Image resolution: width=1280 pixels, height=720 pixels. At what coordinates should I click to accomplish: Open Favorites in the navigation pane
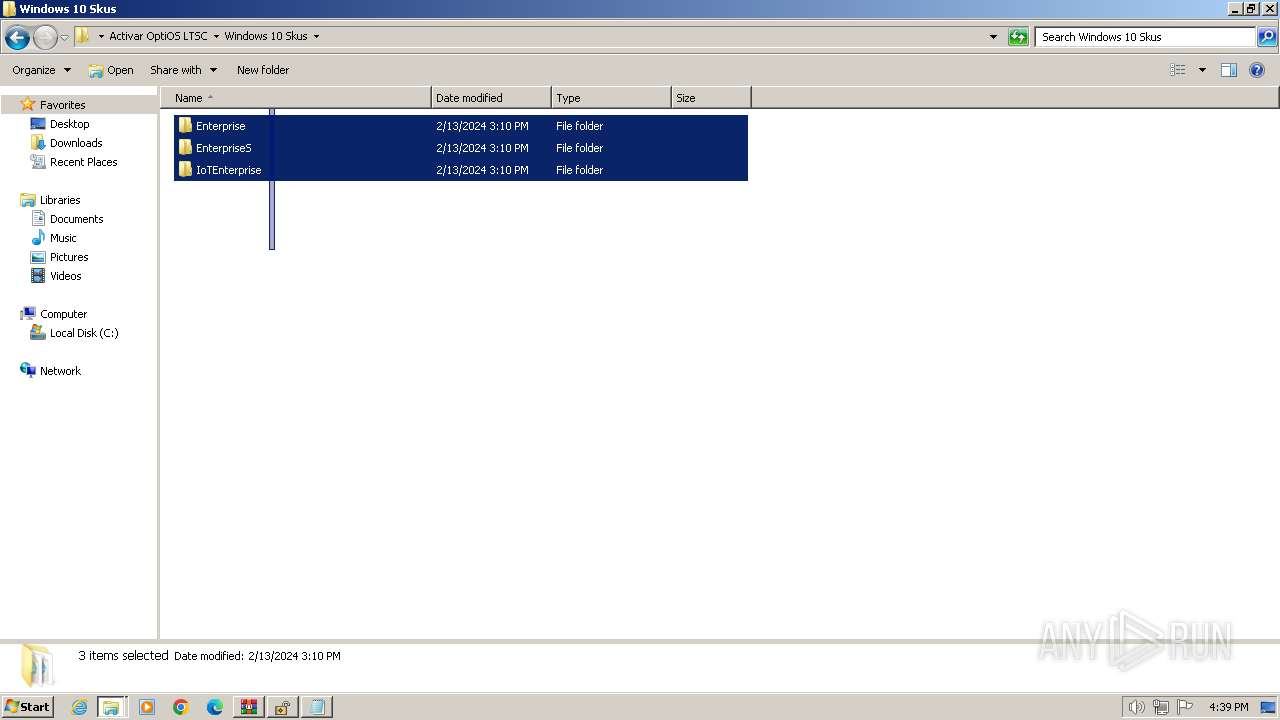62,105
